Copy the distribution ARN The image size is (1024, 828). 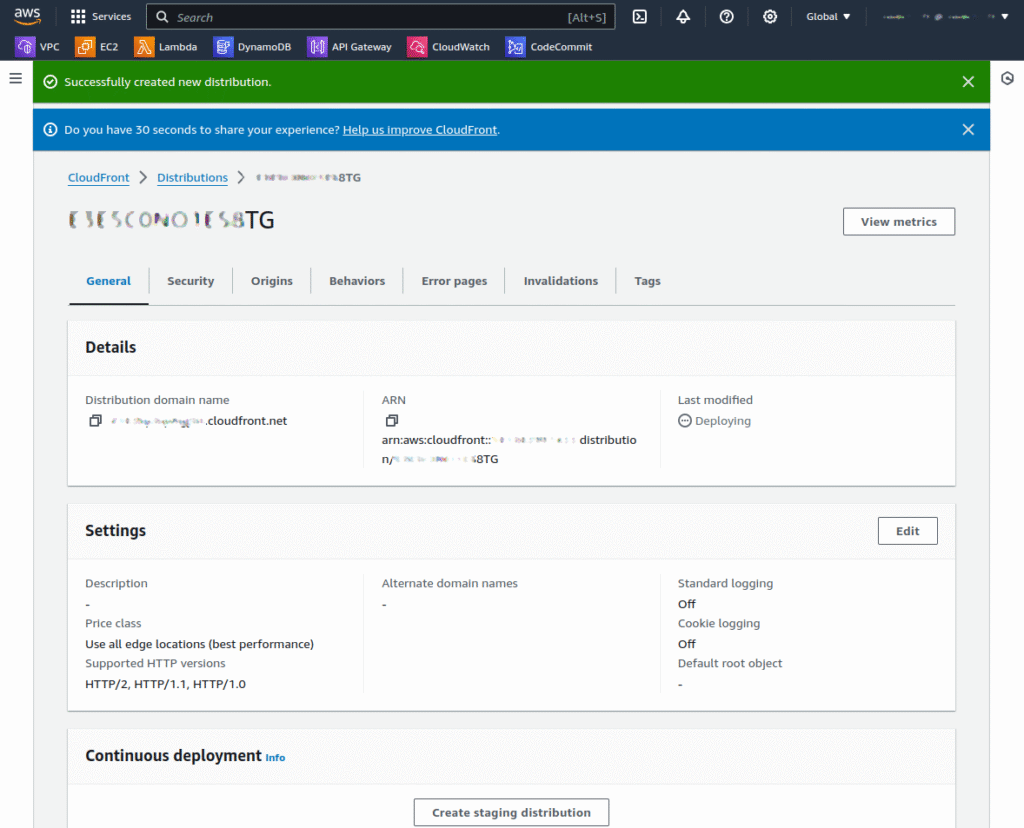(392, 421)
